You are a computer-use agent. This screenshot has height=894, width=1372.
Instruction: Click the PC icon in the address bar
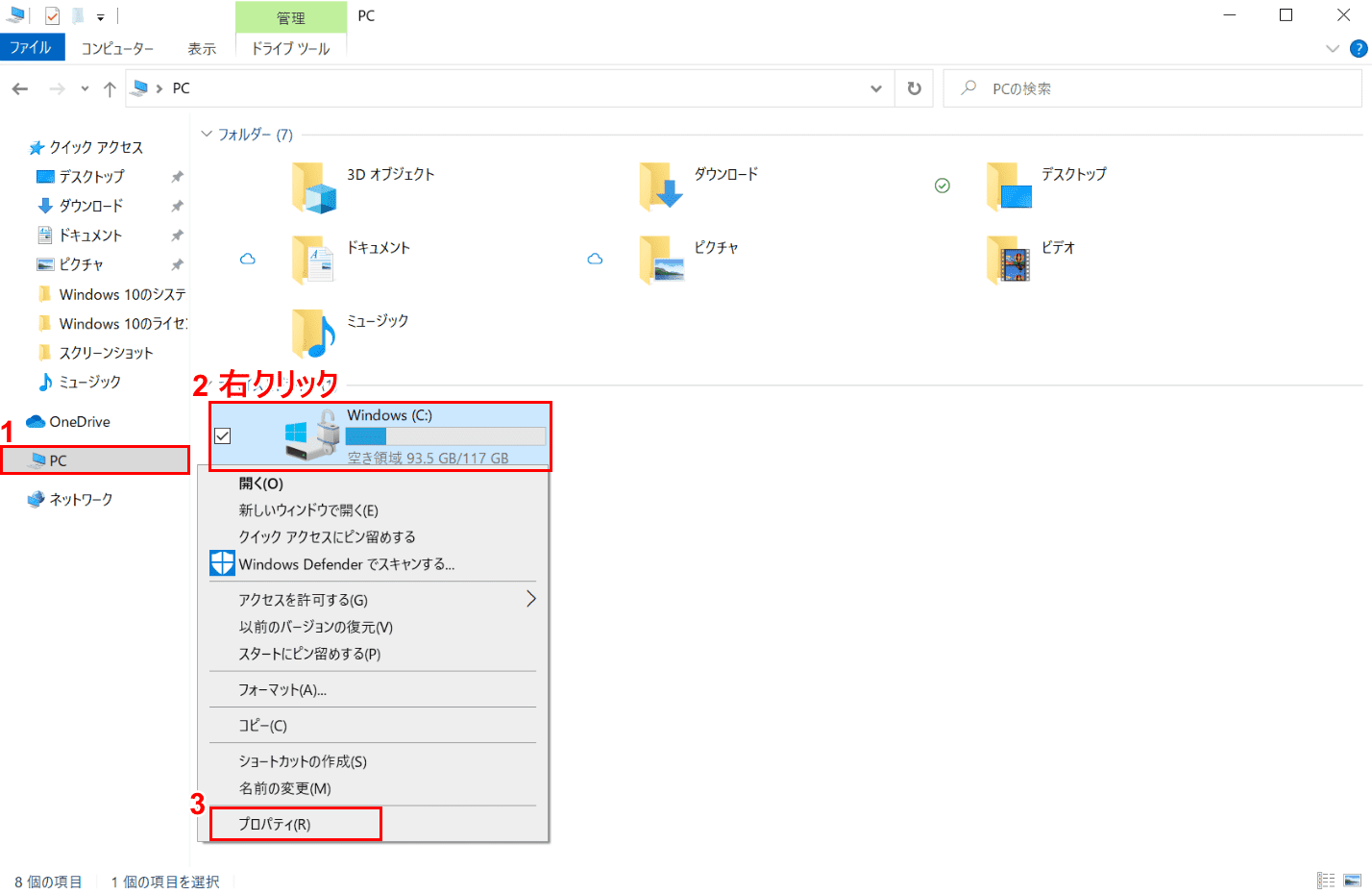[140, 88]
